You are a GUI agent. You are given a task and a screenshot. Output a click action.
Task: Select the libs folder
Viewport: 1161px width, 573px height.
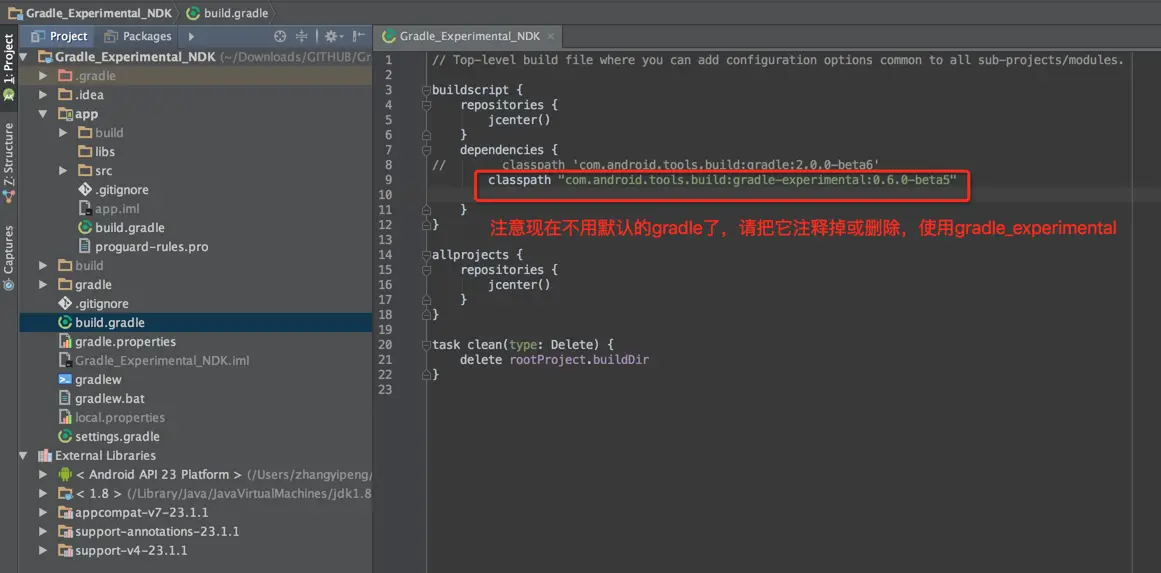[x=104, y=152]
